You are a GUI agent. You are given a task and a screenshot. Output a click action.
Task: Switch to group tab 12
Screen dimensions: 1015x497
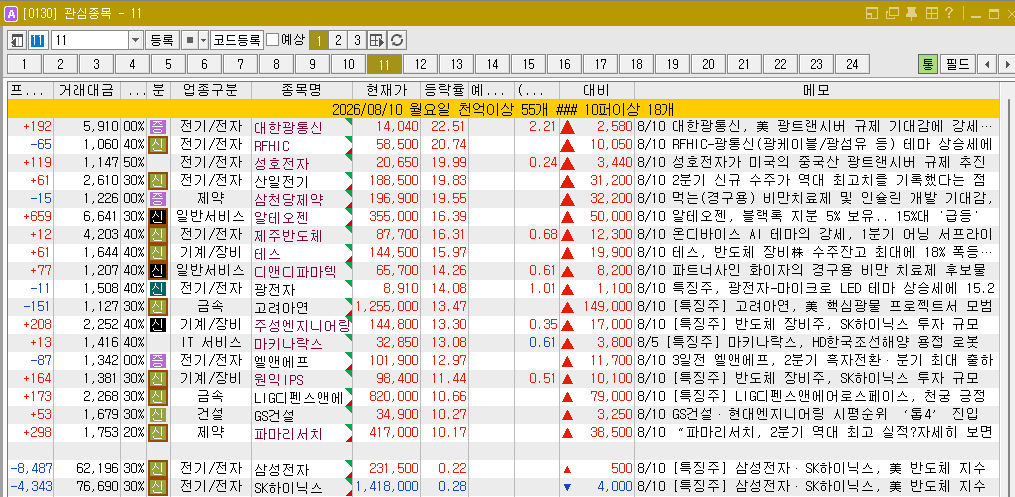421,64
